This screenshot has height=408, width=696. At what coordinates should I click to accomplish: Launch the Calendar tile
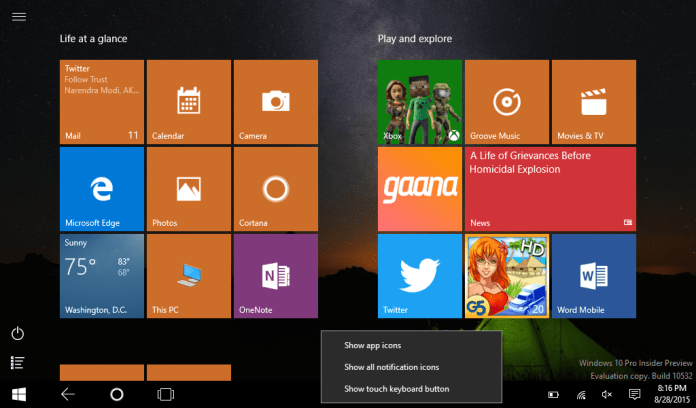click(189, 102)
